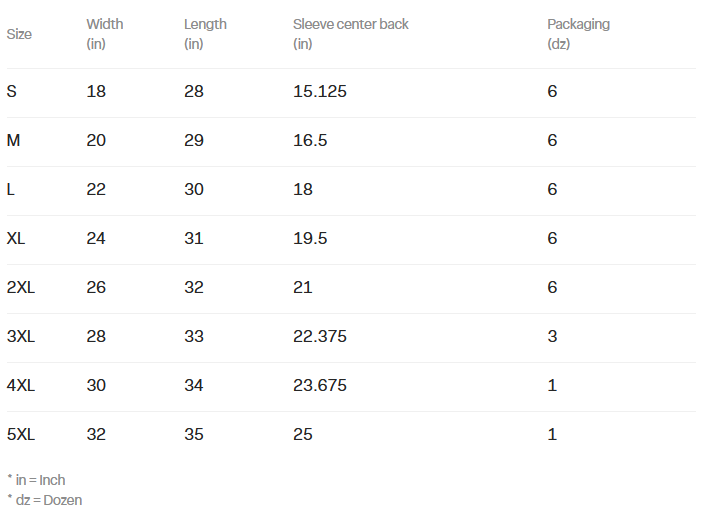Select the S size row label

(x=12, y=91)
